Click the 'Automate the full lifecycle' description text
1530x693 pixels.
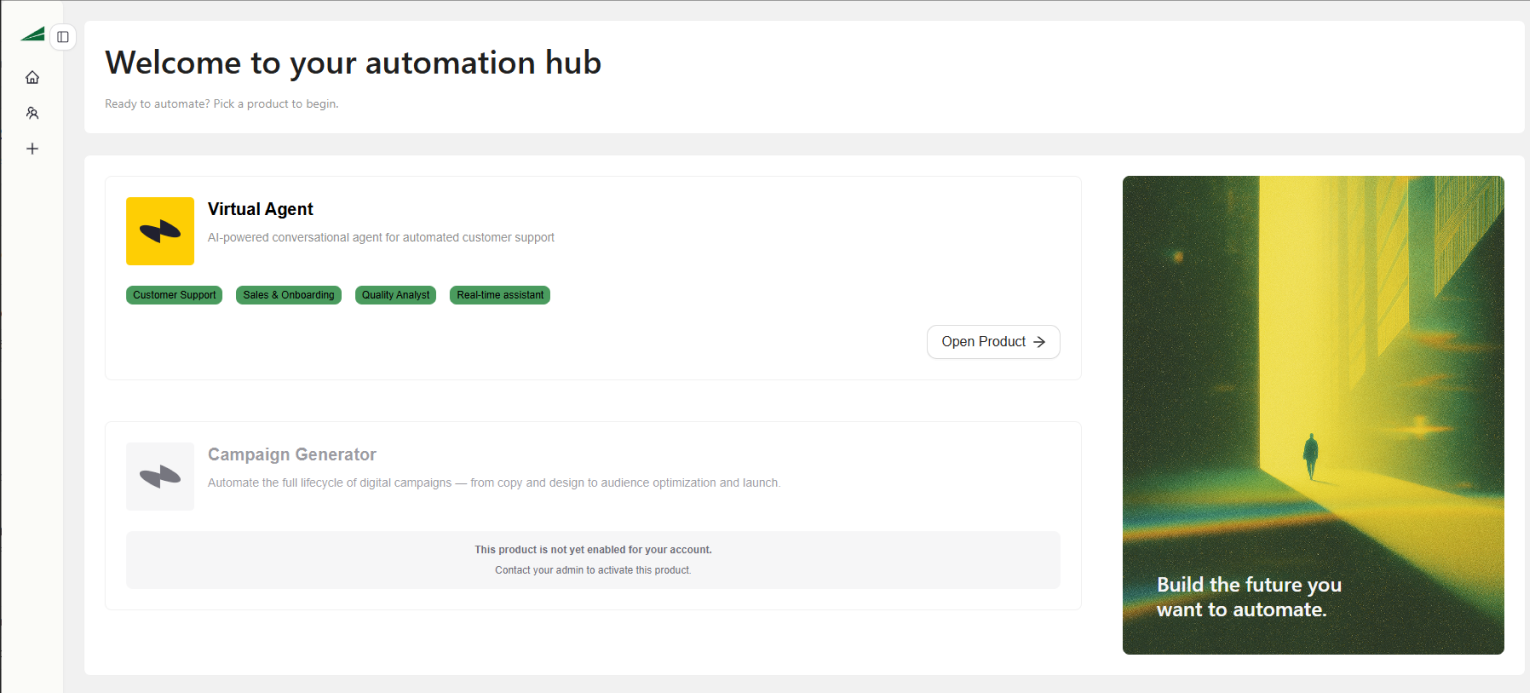tap(494, 482)
